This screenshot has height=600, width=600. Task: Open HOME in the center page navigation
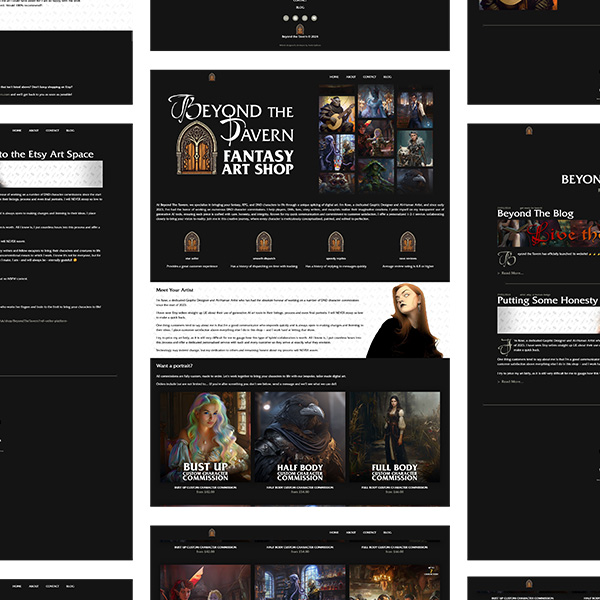[x=334, y=77]
